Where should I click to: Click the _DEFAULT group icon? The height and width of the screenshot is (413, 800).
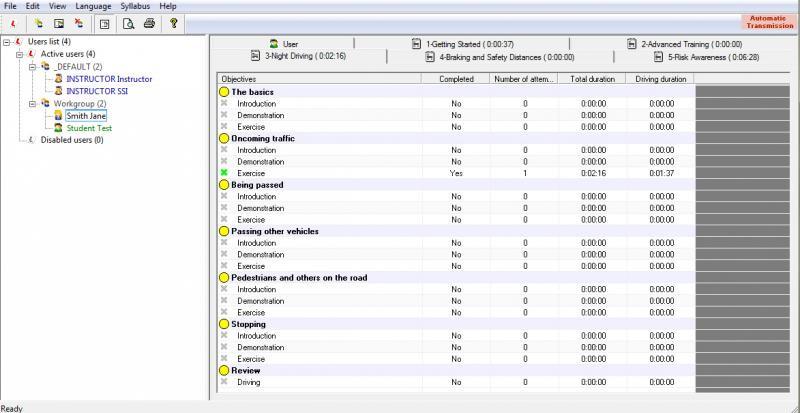click(45, 66)
